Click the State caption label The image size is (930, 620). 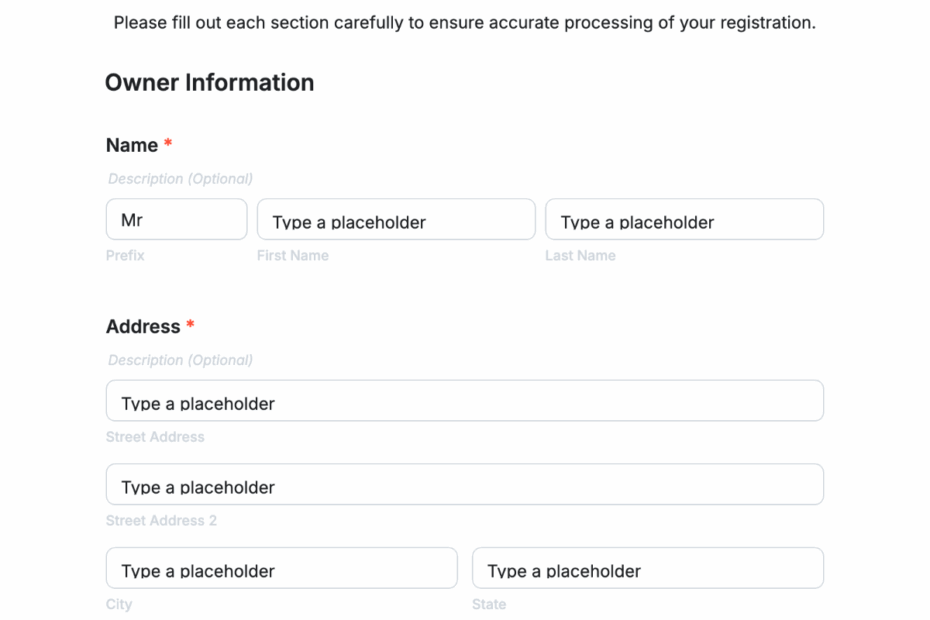click(x=489, y=604)
